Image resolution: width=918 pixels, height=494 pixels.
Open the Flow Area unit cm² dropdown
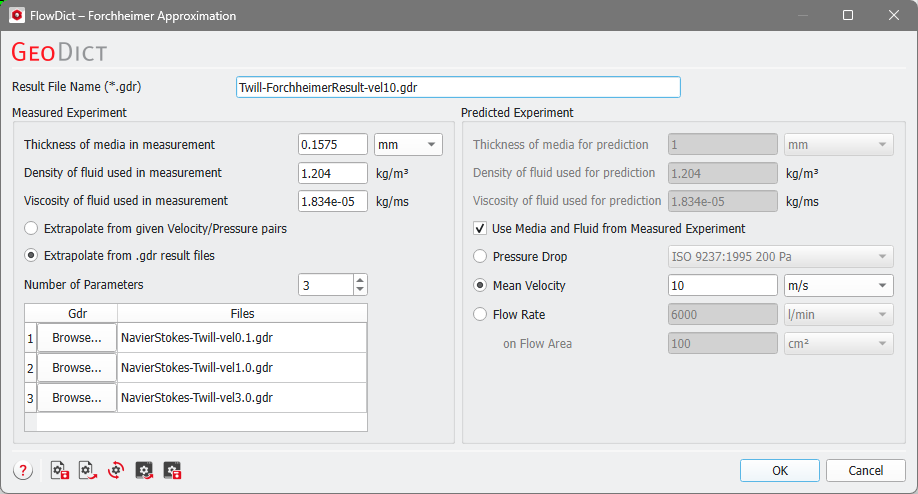click(838, 344)
